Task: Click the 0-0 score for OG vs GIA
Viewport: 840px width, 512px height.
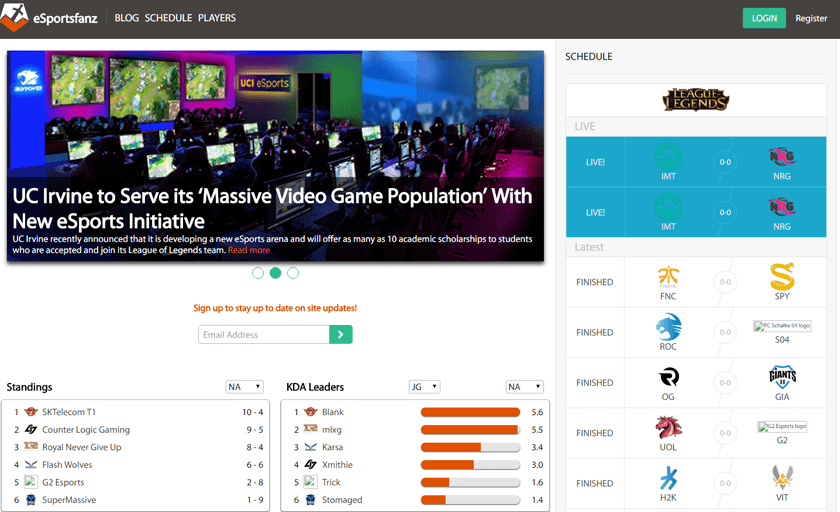Action: [725, 382]
